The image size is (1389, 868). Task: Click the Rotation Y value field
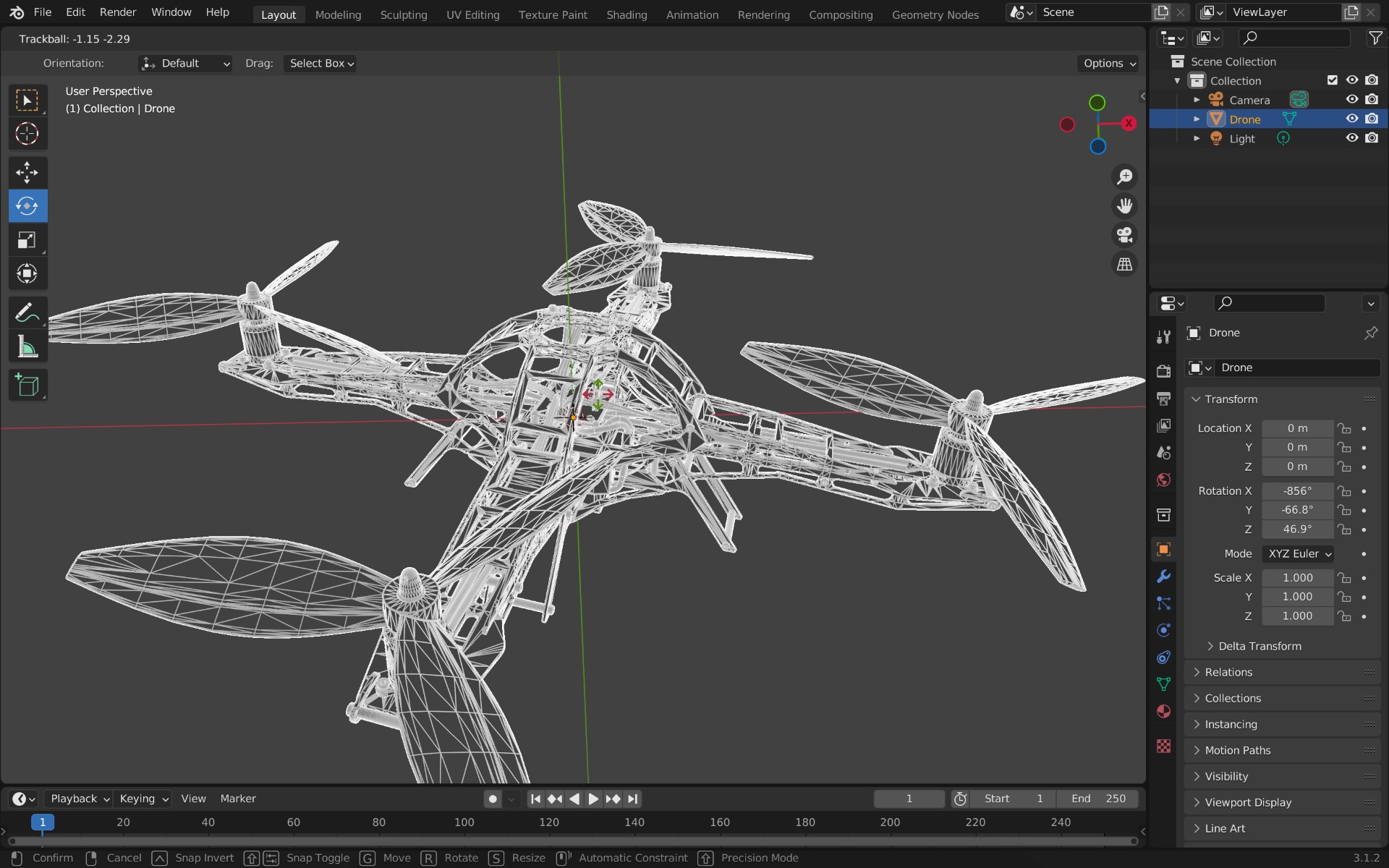point(1297,510)
